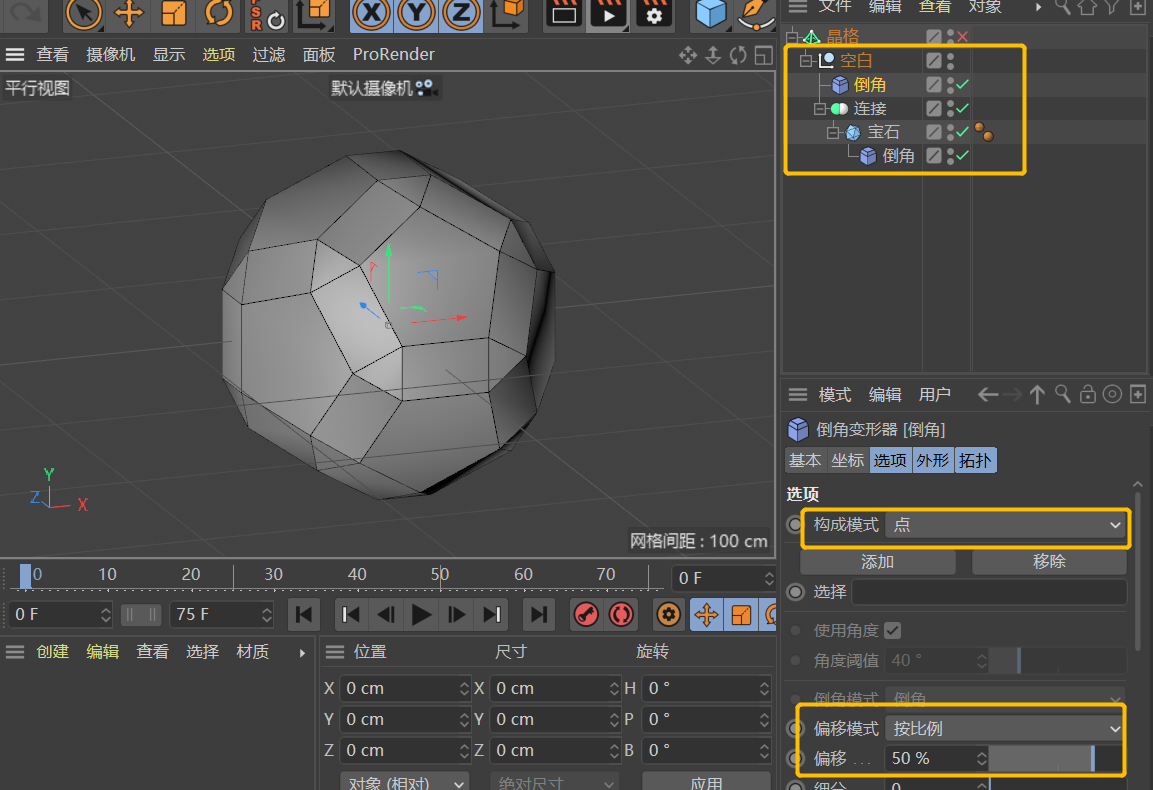This screenshot has height=790, width=1153.
Task: Activate the Rotate tool in top toolbar
Action: click(218, 13)
